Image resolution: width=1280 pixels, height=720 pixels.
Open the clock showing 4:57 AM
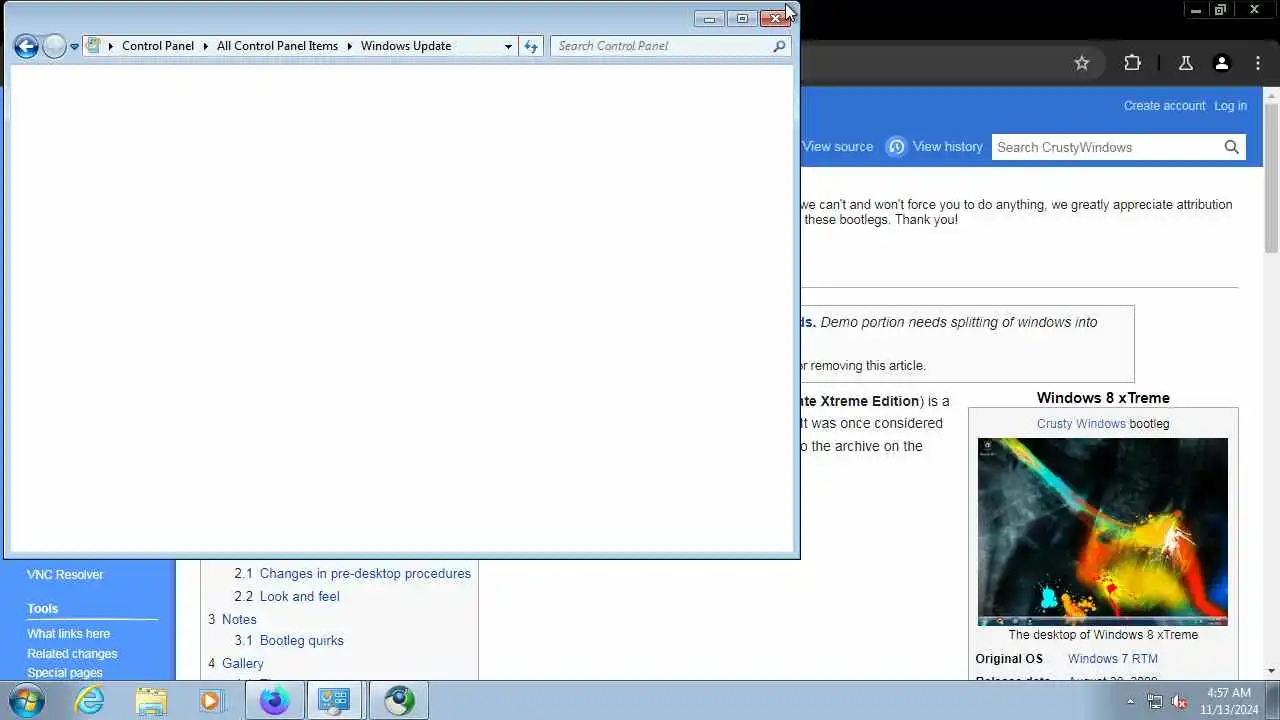(1229, 701)
